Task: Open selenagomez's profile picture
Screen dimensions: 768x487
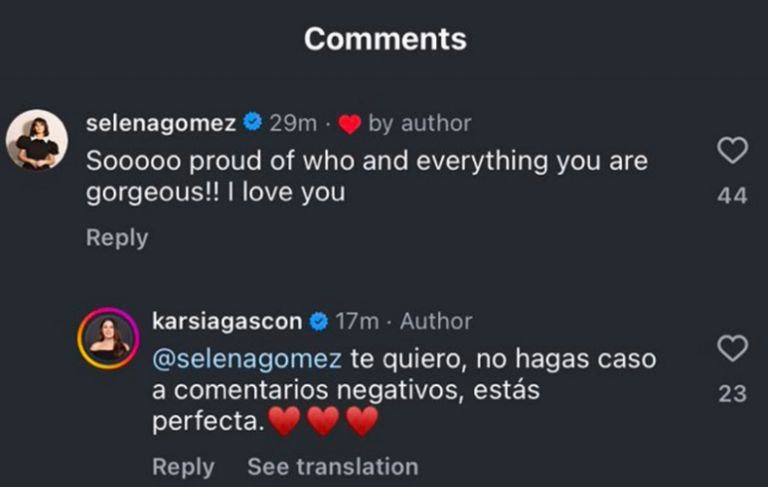Action: point(37,140)
